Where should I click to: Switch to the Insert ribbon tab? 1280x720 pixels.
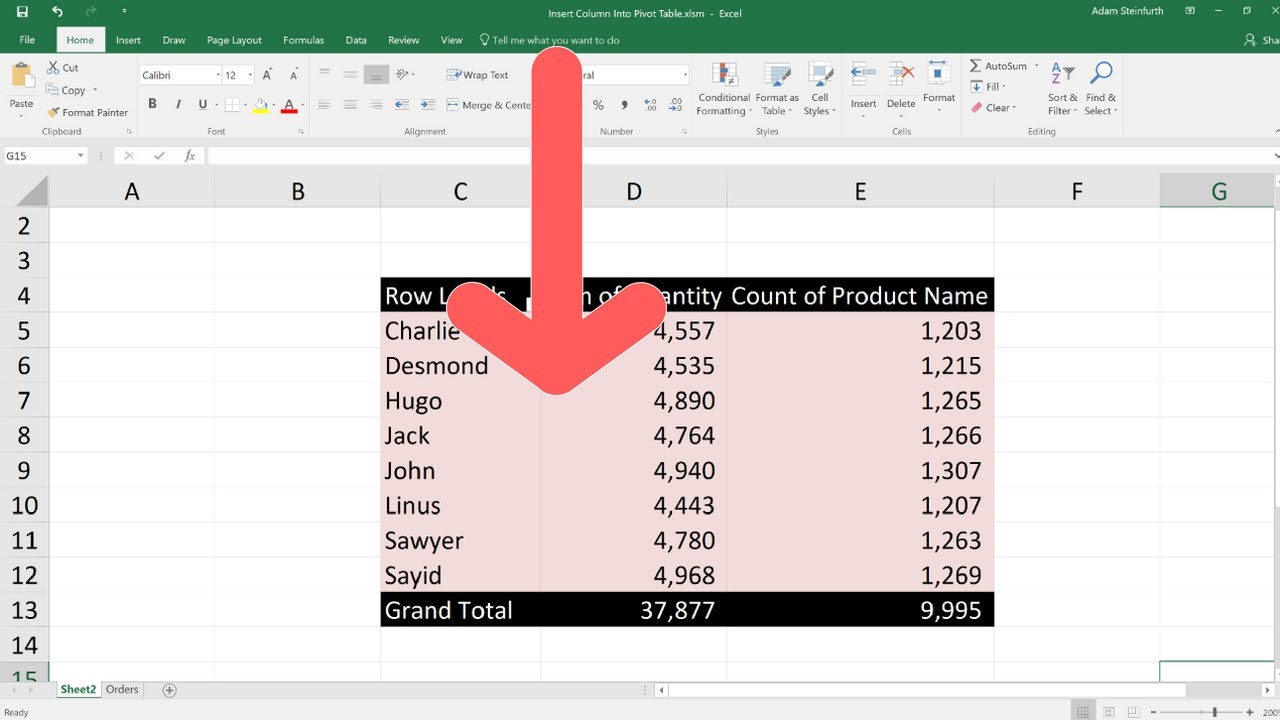[128, 40]
